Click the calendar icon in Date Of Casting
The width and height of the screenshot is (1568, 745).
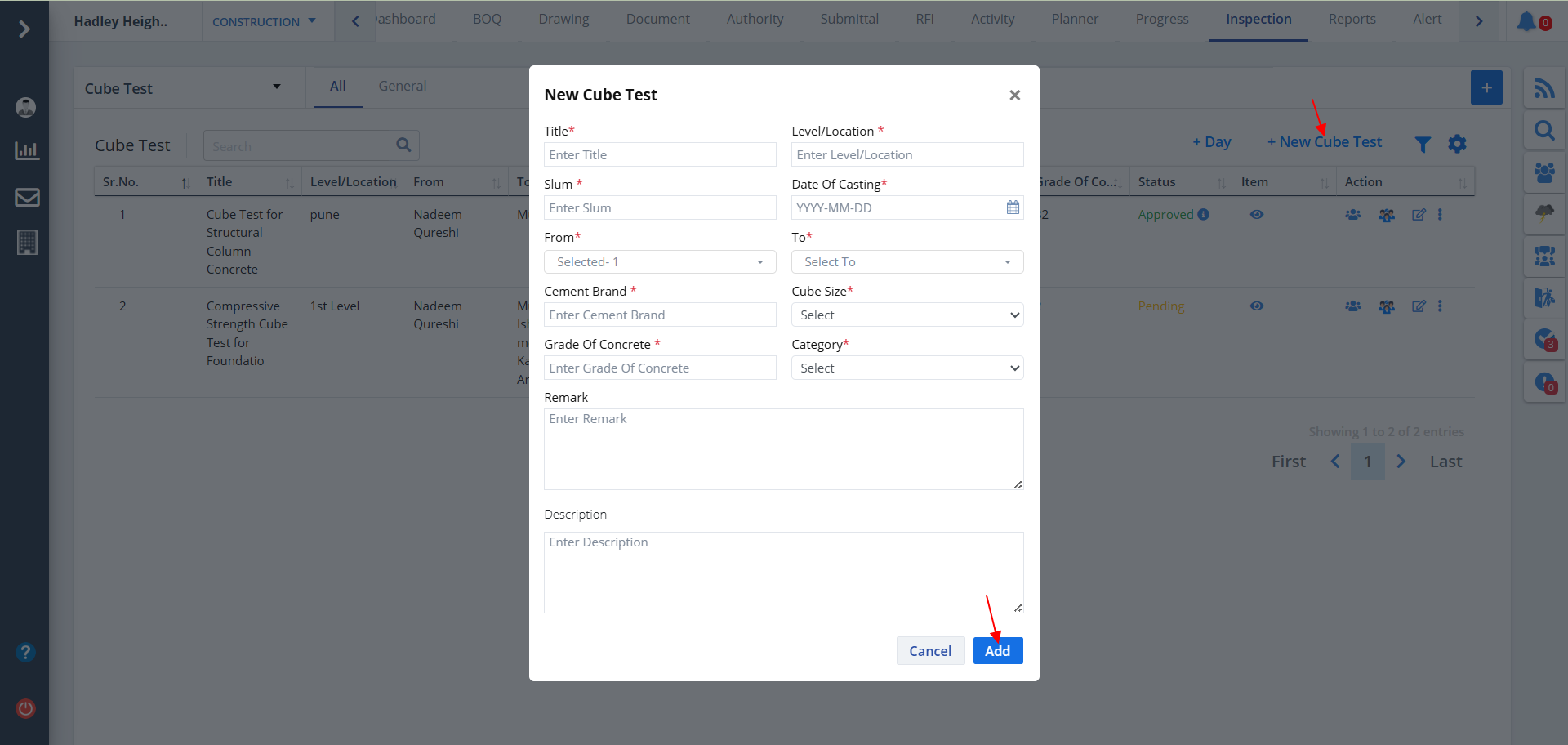click(x=1013, y=207)
